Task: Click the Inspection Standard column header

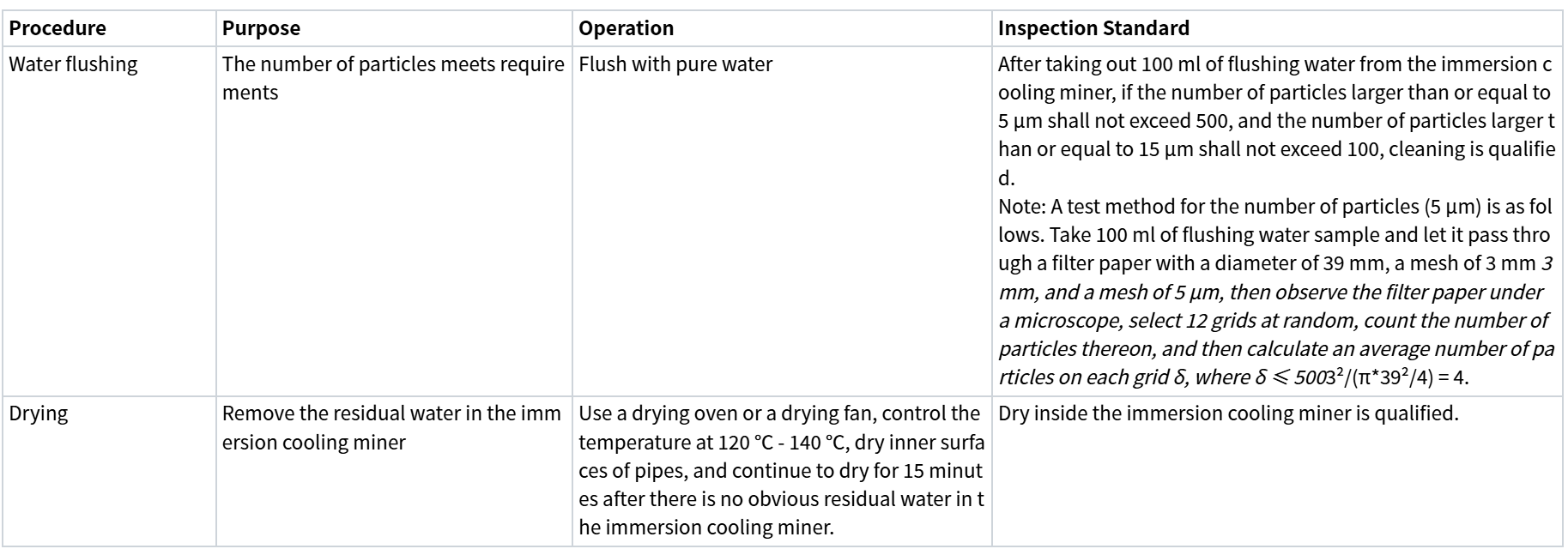Action: 1093,28
